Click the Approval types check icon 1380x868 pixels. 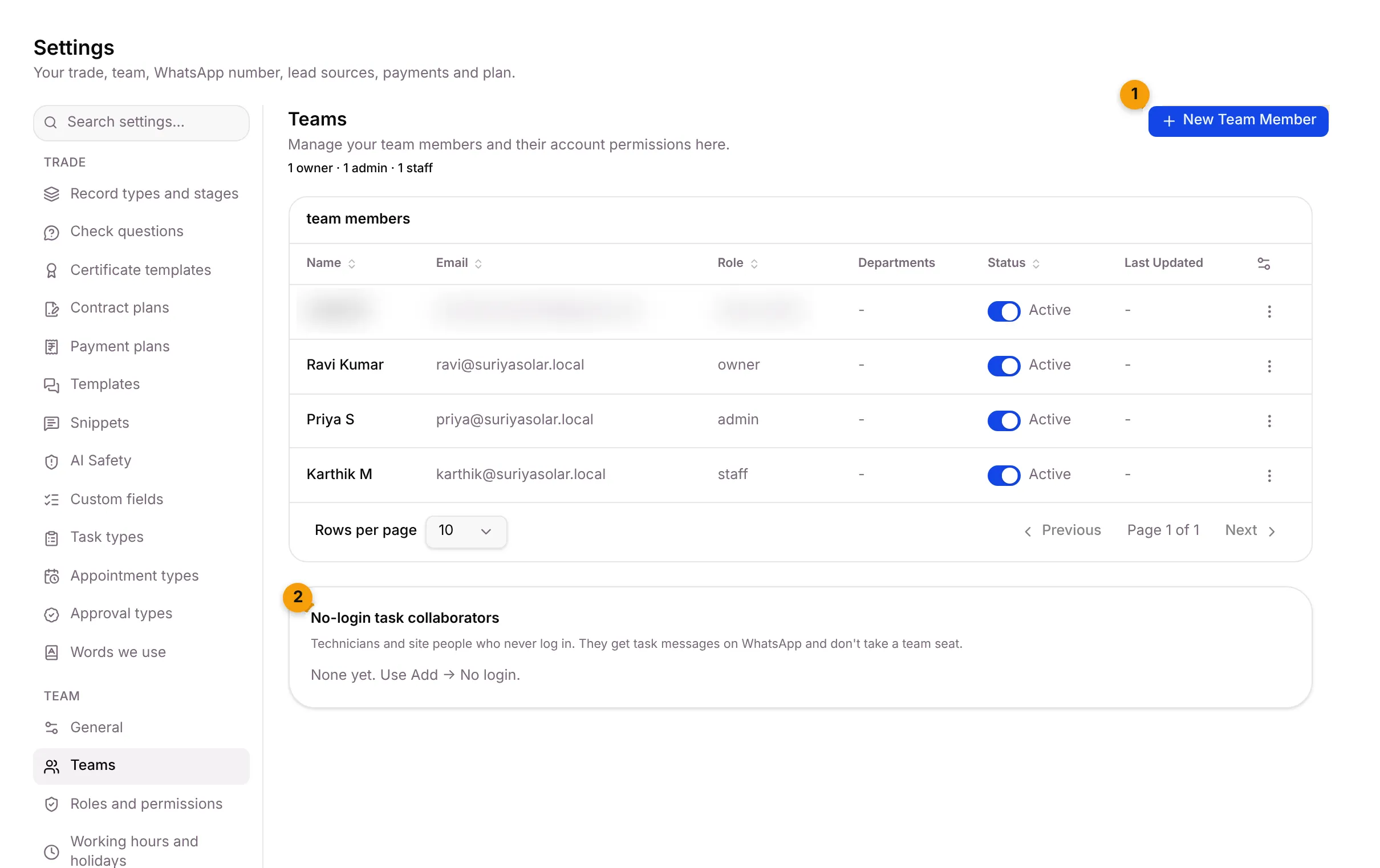click(51, 615)
